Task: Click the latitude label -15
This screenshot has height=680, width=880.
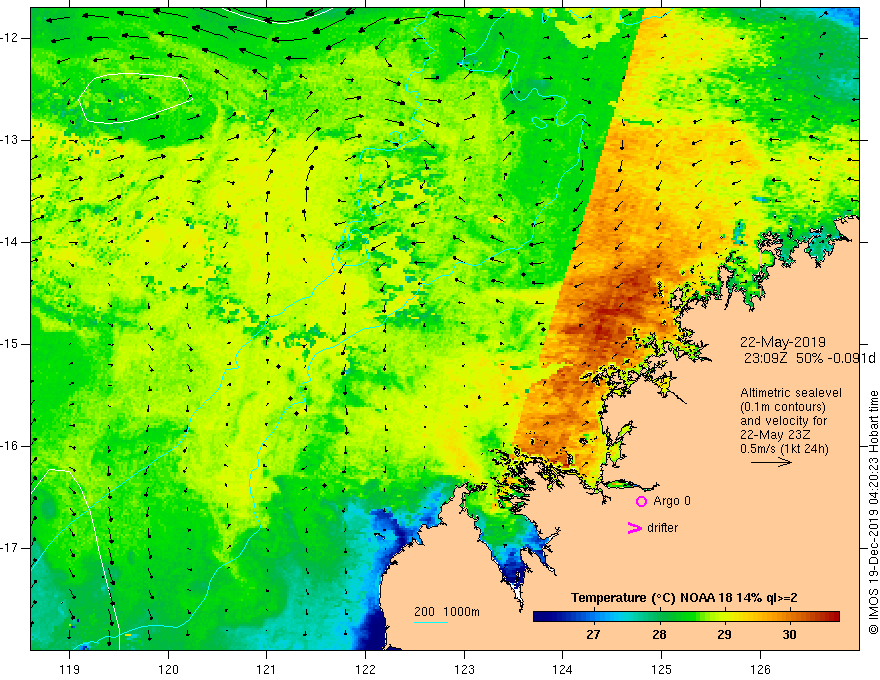Action: click(10, 344)
